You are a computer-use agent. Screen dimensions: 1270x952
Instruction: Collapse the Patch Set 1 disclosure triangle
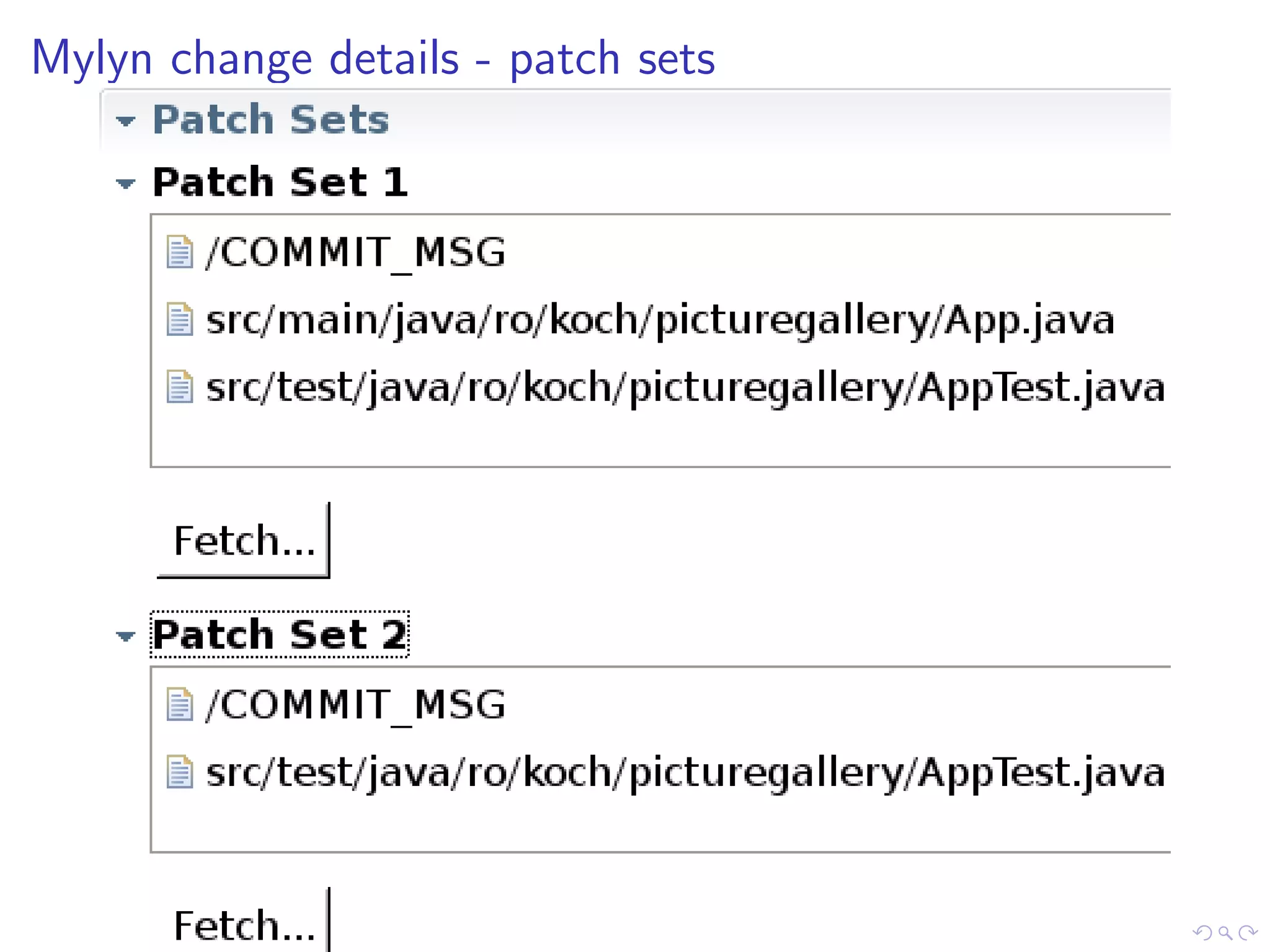[126, 183]
